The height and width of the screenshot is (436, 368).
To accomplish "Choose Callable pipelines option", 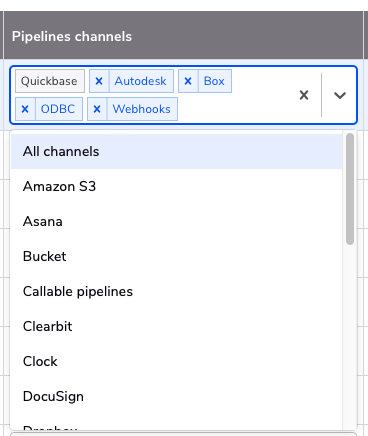I will tap(177, 292).
